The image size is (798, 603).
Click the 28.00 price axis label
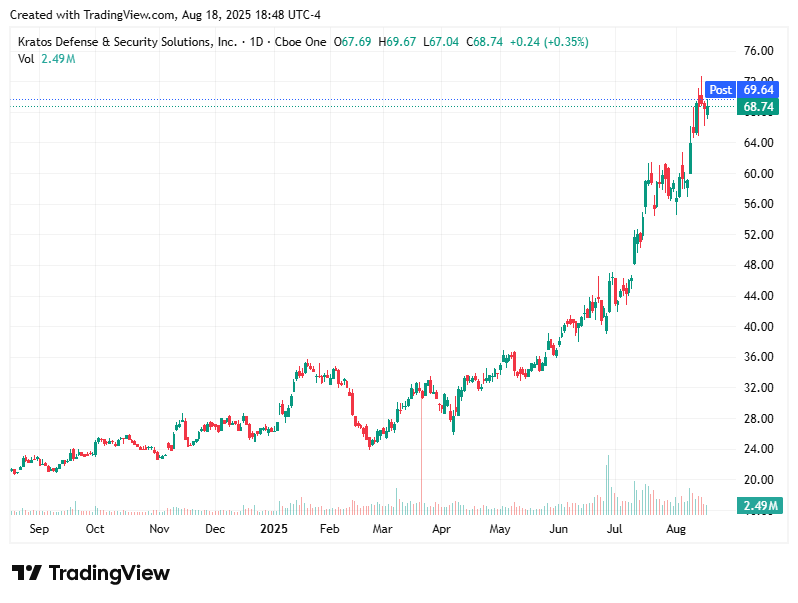pyautogui.click(x=758, y=419)
